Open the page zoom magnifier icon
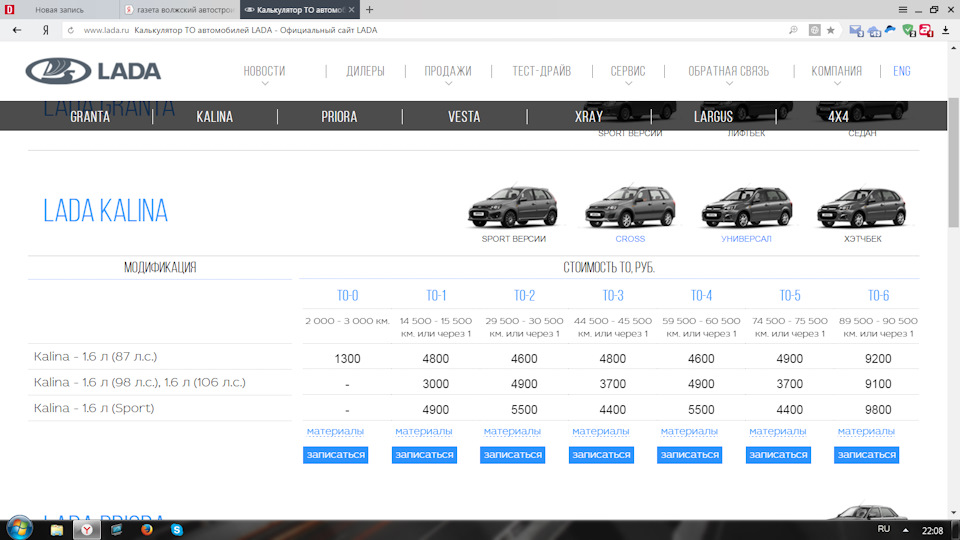Viewport: 960px width, 540px height. [793, 30]
